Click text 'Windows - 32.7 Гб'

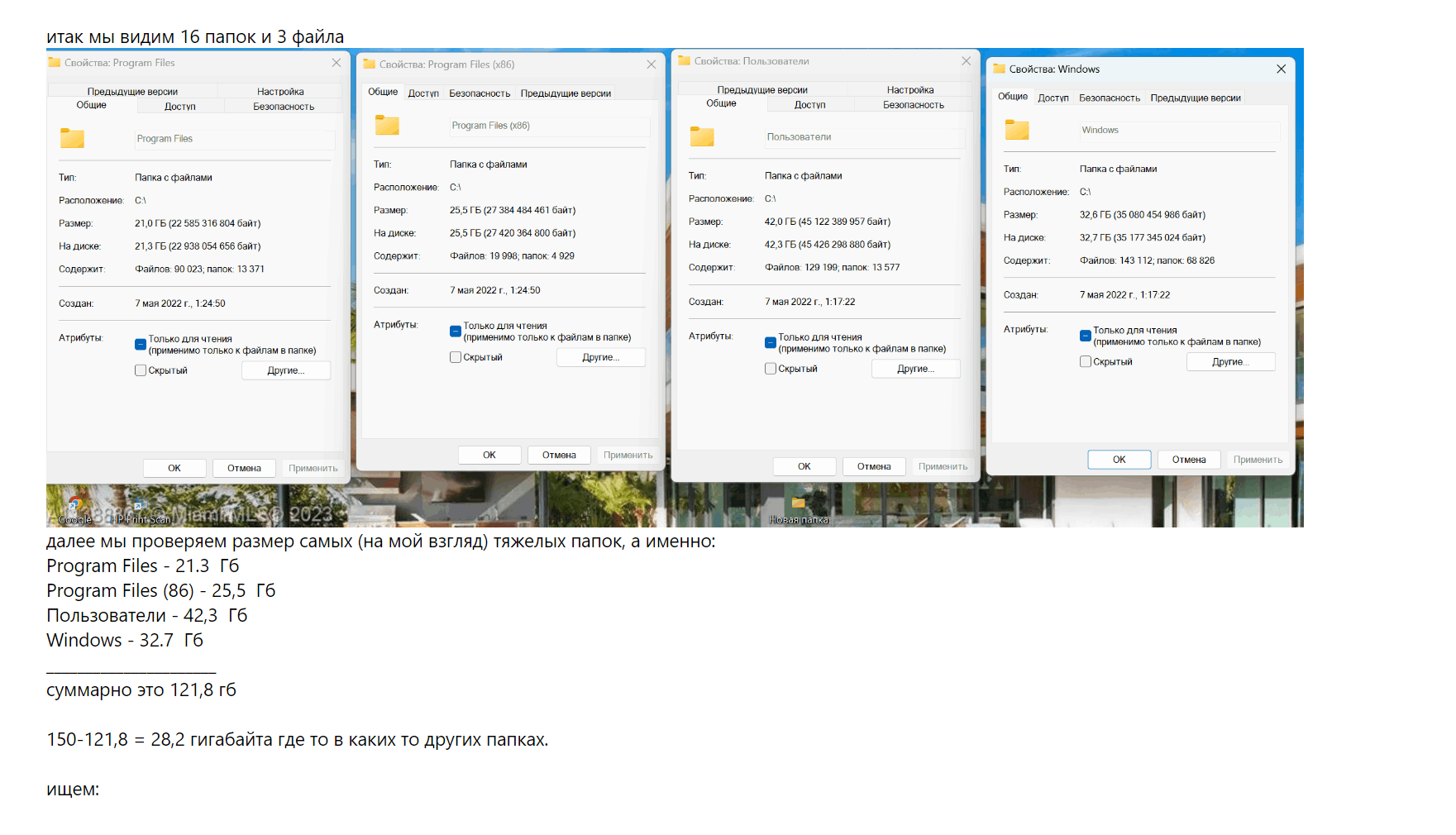pos(125,641)
